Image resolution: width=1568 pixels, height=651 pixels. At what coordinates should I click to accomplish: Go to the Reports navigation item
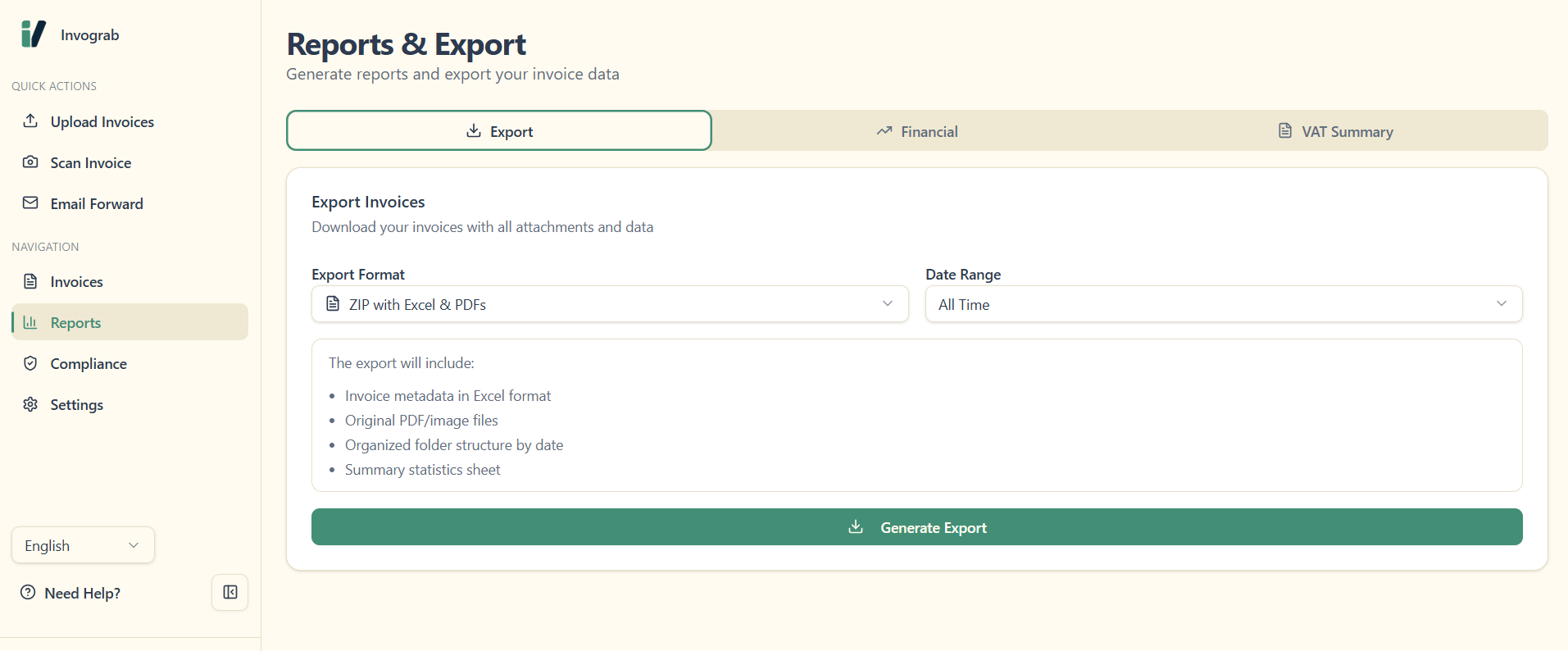(75, 322)
